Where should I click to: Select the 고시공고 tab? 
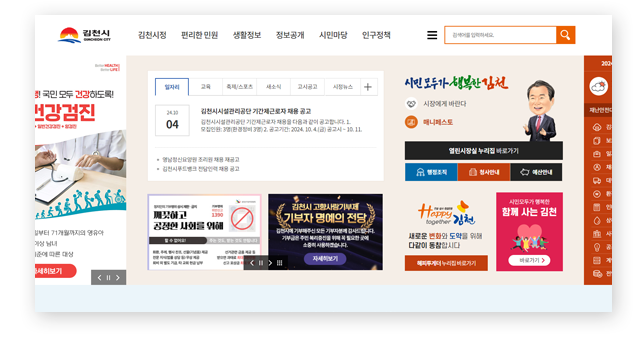[x=307, y=87]
